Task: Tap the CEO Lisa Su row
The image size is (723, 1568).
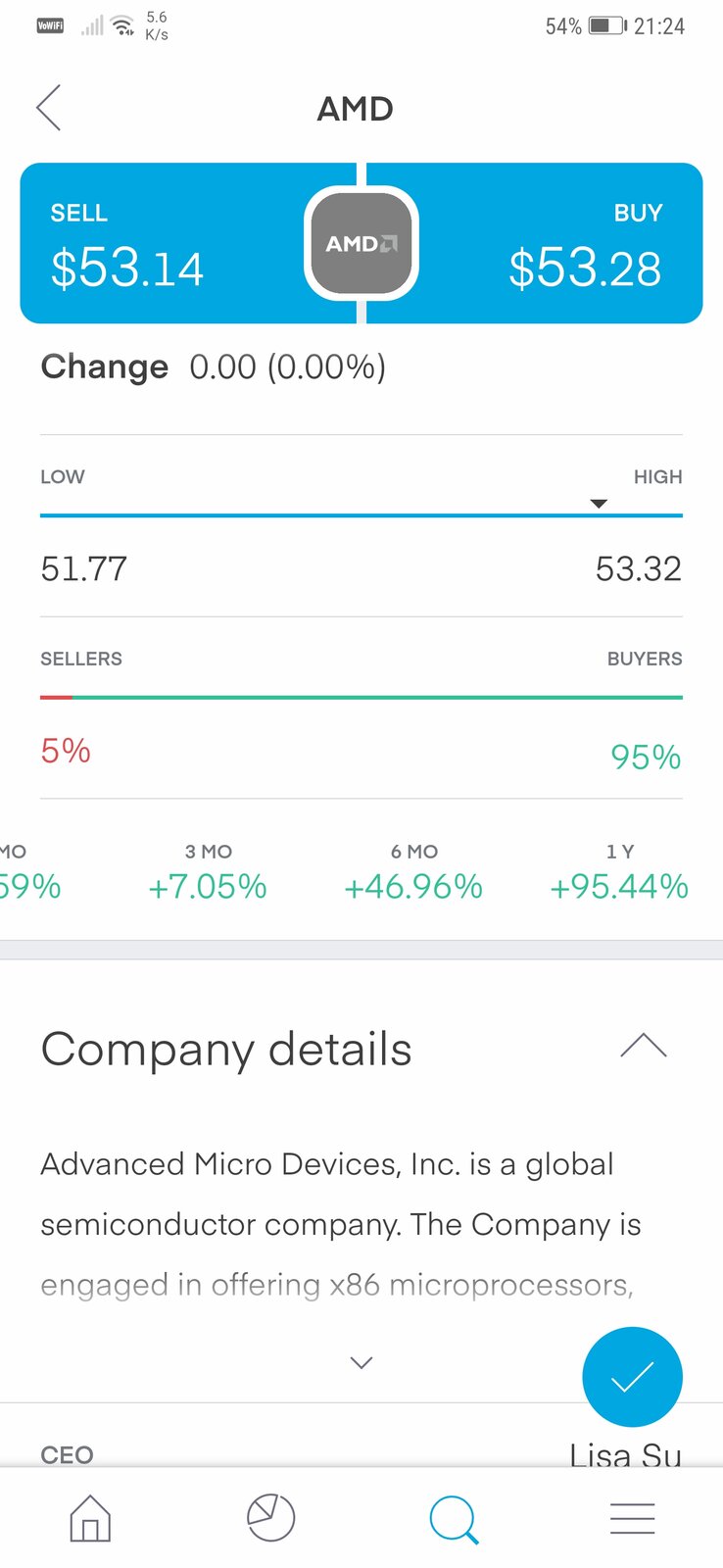Action: point(361,1453)
